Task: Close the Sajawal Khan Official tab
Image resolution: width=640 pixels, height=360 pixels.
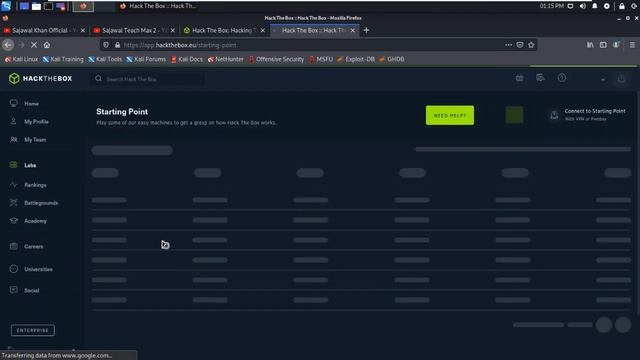Action: [x=83, y=30]
